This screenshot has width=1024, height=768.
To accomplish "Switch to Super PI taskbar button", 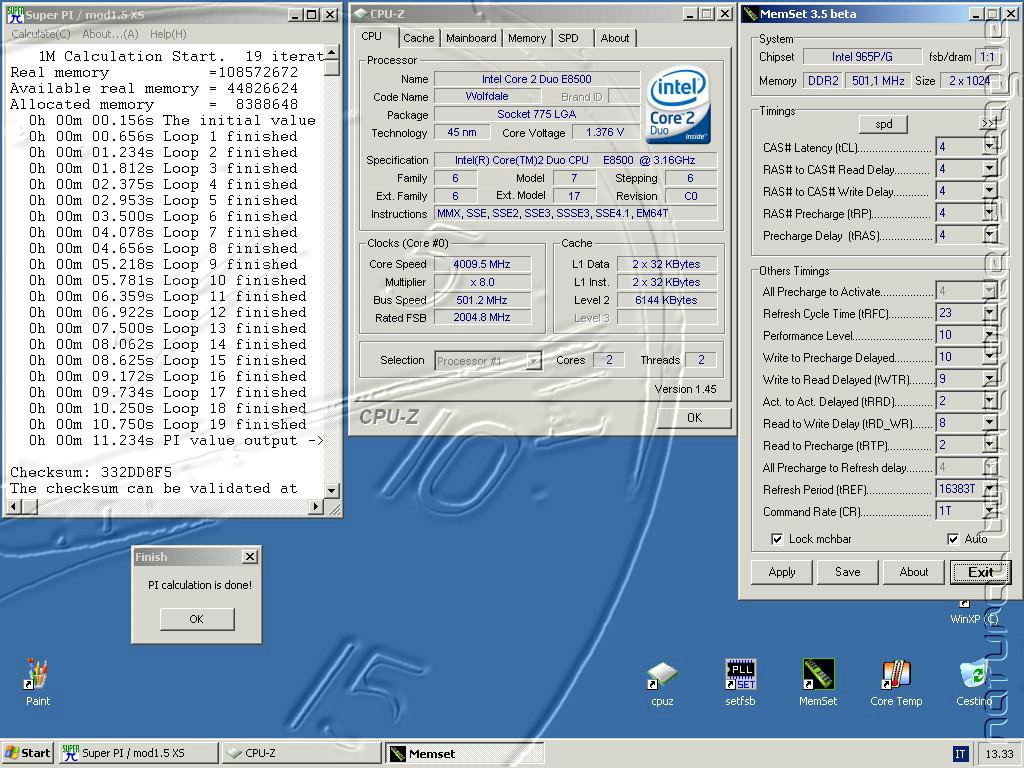I will (x=138, y=753).
